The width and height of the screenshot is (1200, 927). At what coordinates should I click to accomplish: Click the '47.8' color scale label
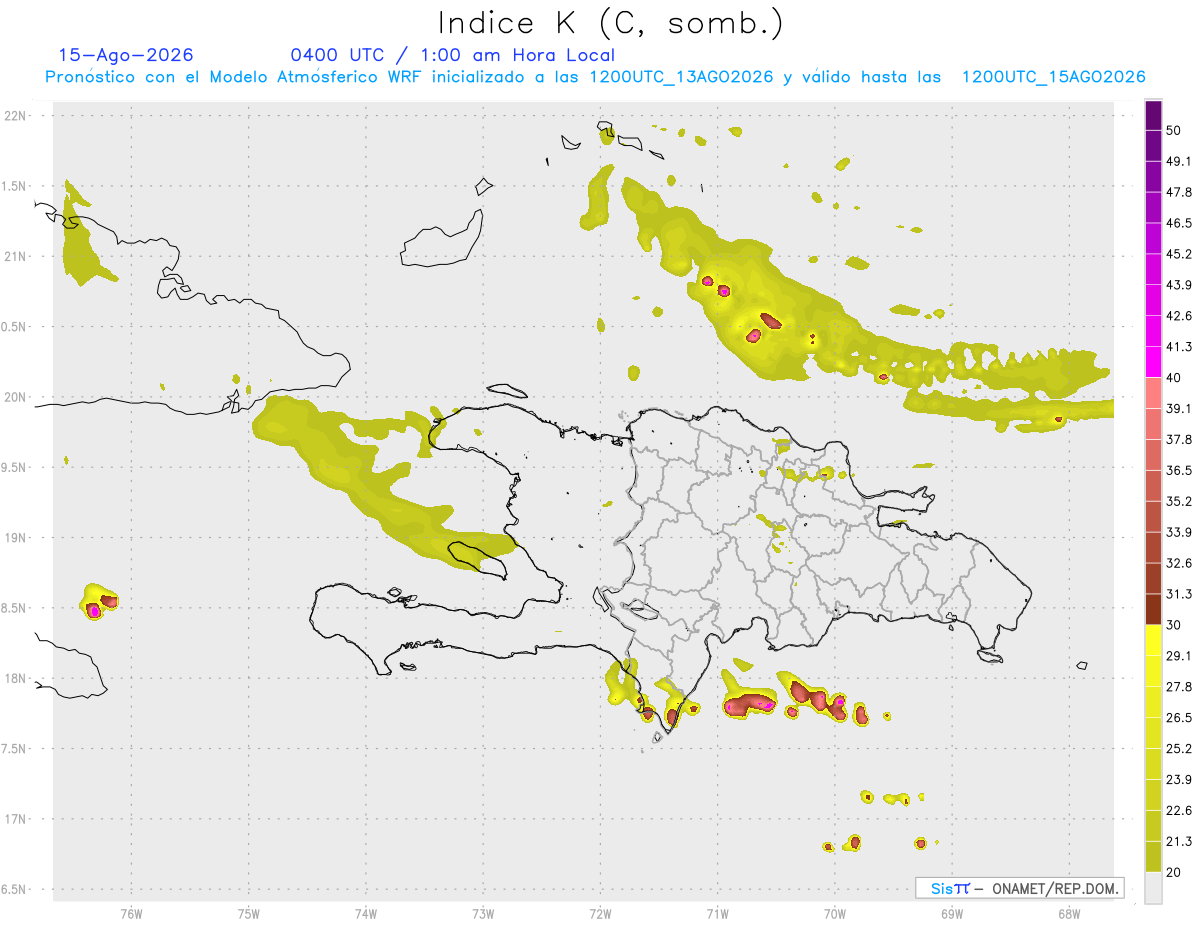tap(1179, 192)
